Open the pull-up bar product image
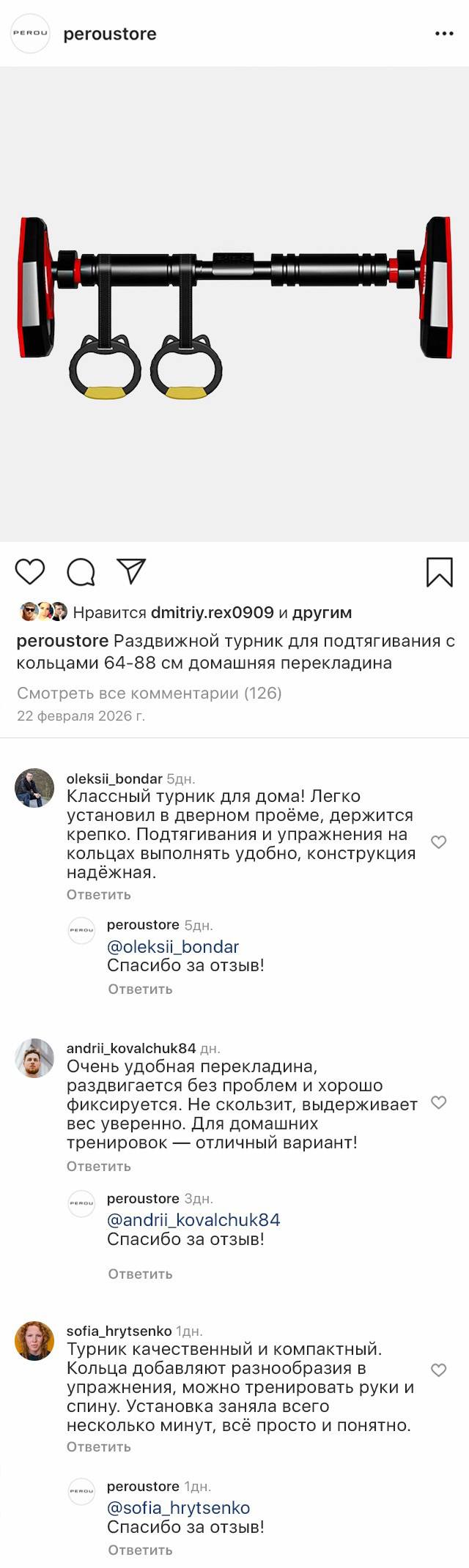Screen dimensions: 469x1568 tap(234, 304)
